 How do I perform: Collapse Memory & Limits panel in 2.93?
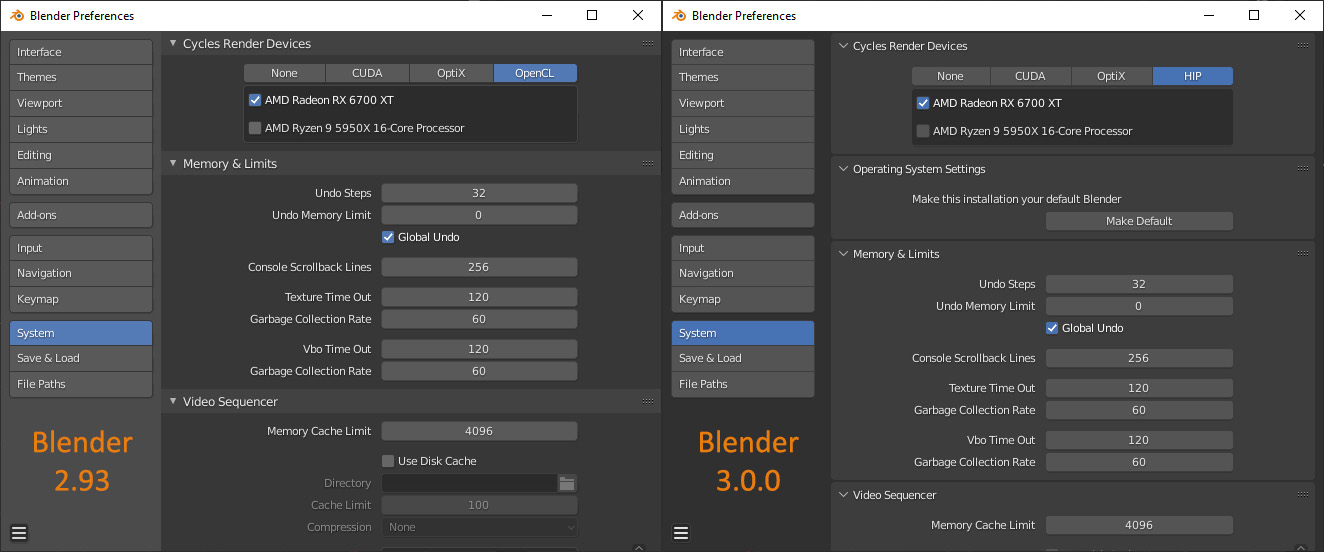click(173, 163)
